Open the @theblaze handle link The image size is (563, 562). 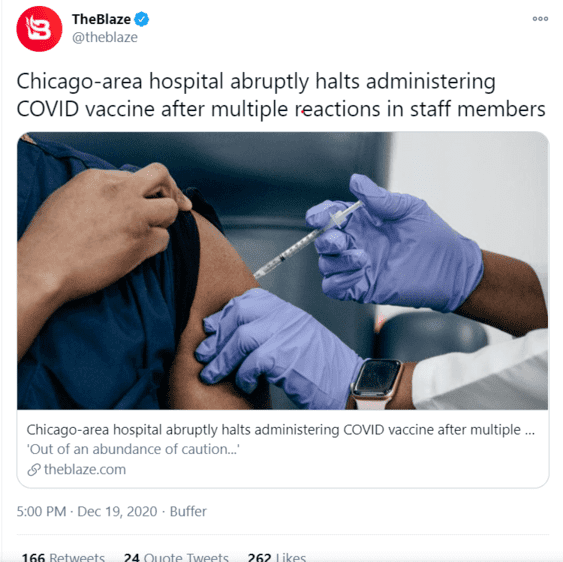point(104,37)
